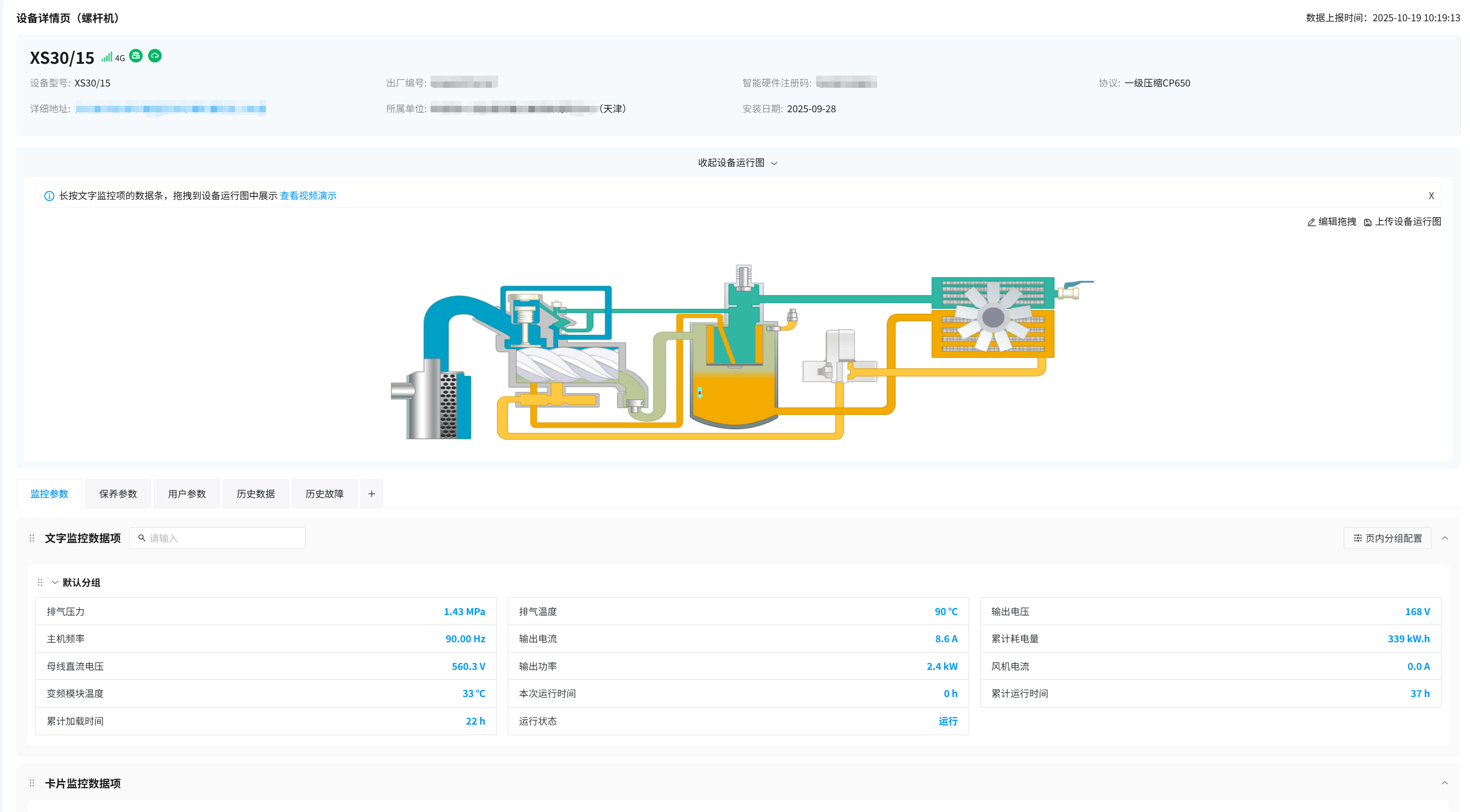This screenshot has height=812, width=1470.
Task: Click the blurred 详细地址 address value
Action: pos(171,108)
